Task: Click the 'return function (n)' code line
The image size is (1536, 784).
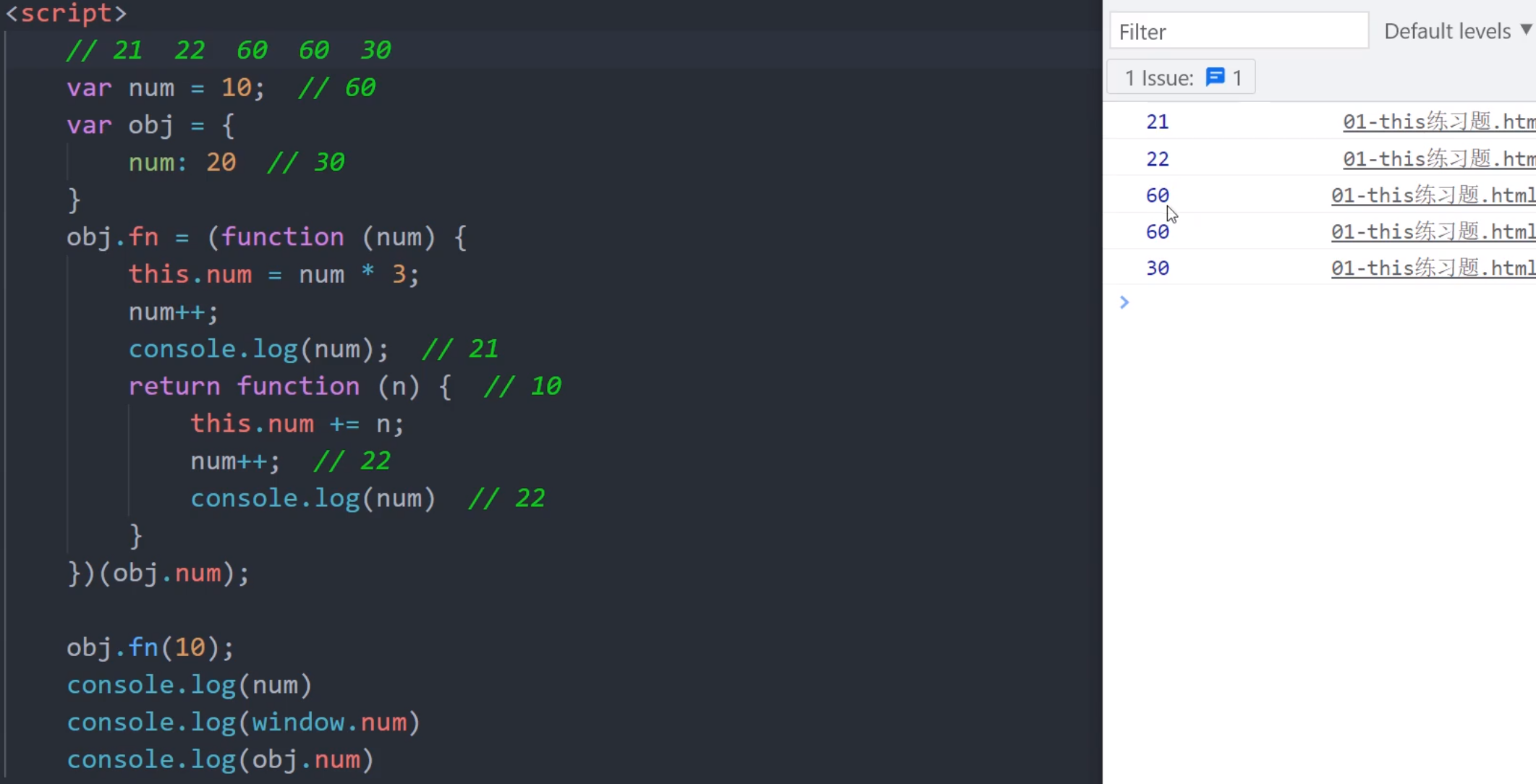Action: [289, 386]
